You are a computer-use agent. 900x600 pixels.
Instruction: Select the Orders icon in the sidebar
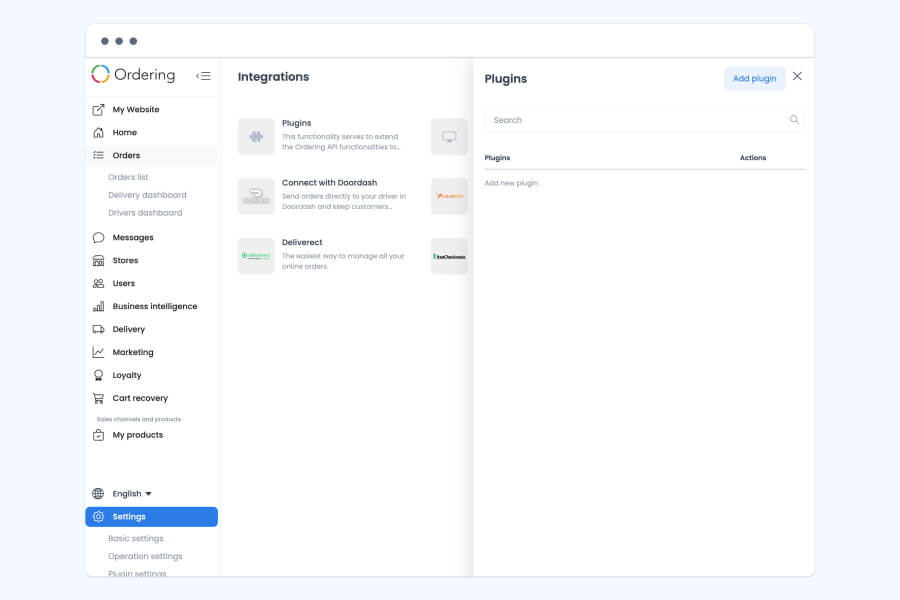tap(98, 155)
